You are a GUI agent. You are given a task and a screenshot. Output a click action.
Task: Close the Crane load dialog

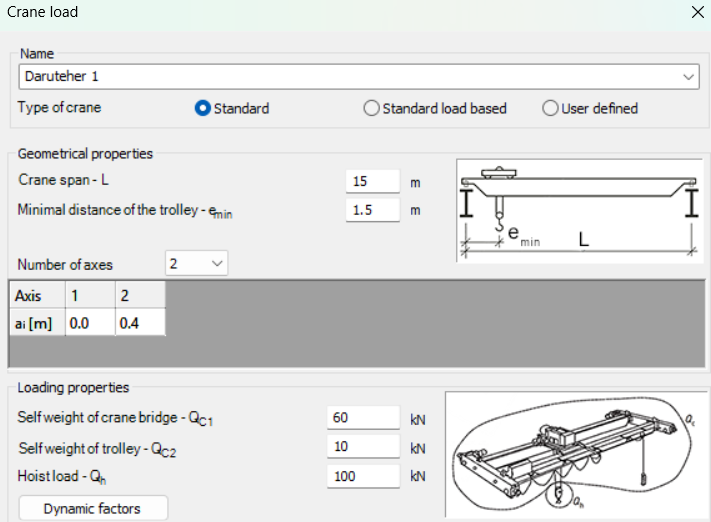697,12
